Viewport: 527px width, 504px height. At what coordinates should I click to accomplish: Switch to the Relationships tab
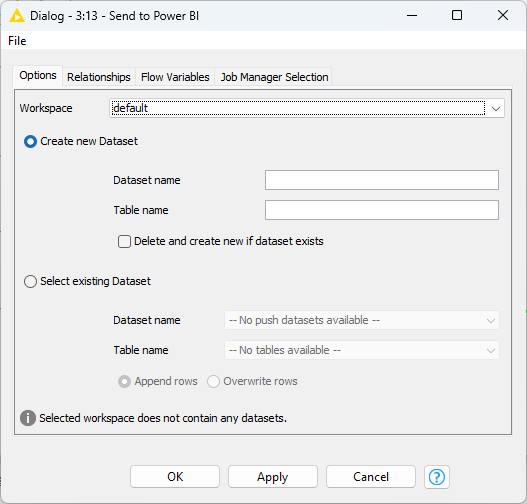click(x=99, y=77)
